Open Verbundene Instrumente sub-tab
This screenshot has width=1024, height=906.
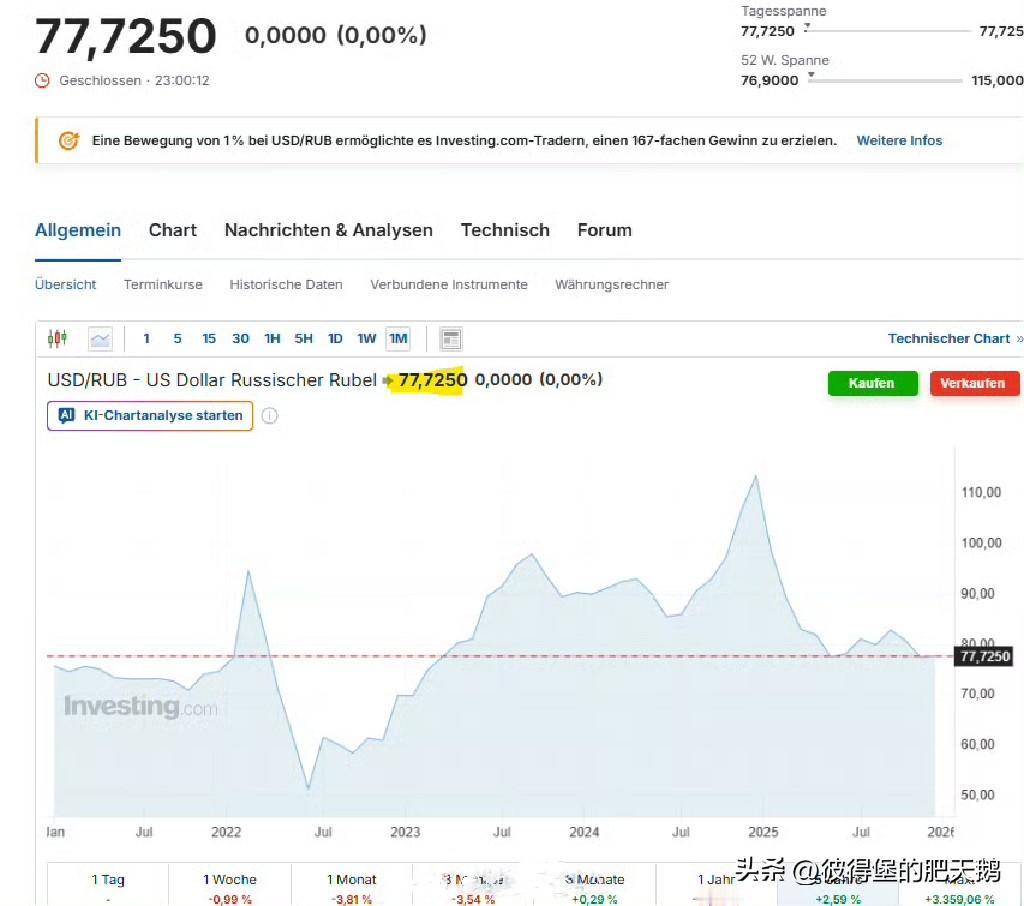coord(449,284)
